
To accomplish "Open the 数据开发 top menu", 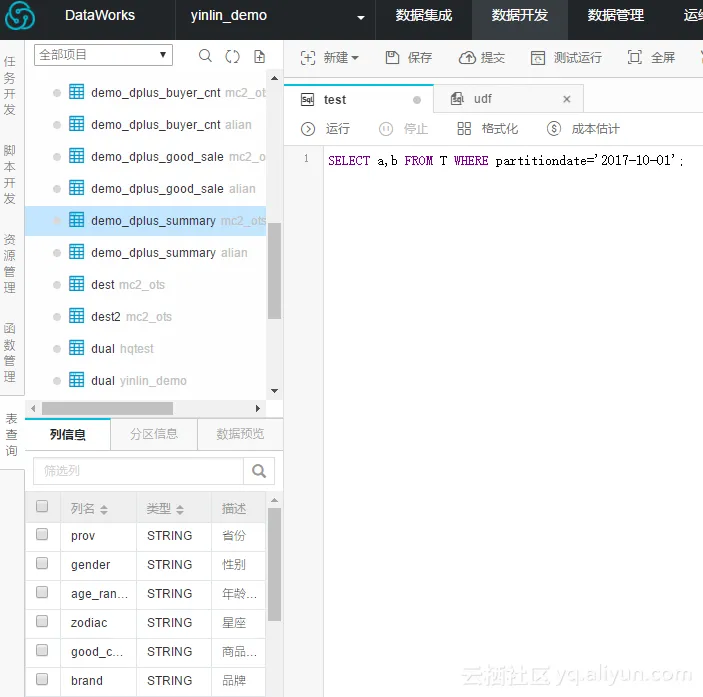I will coord(520,15).
